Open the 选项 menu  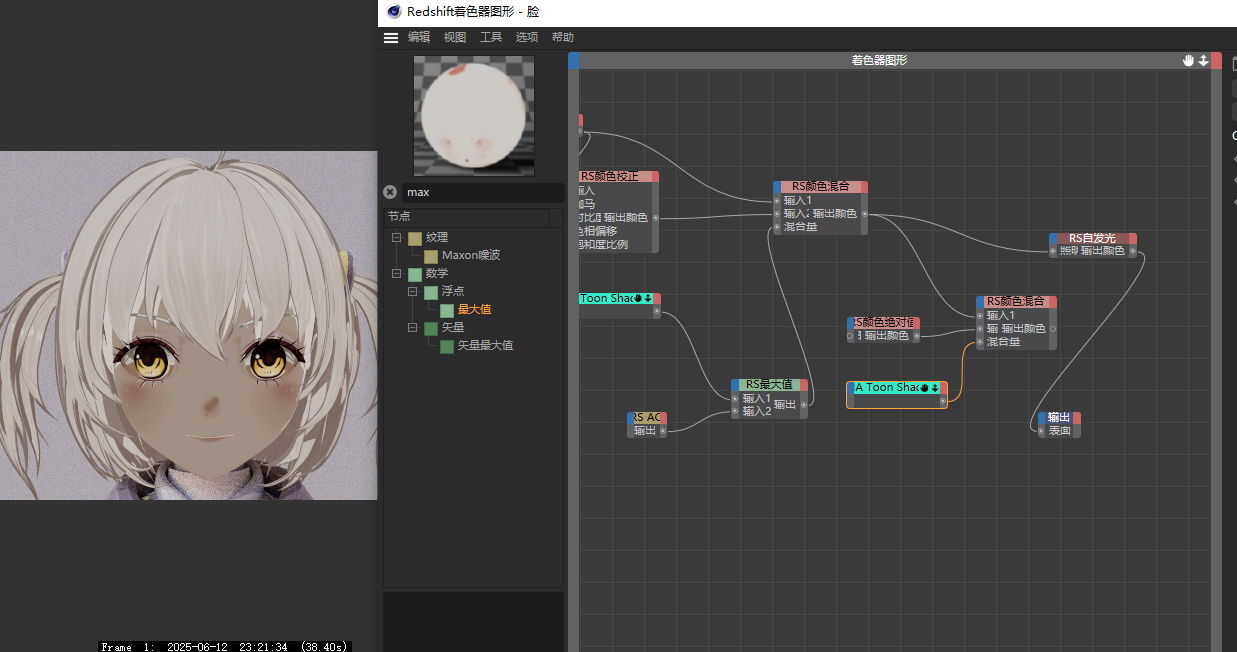527,37
